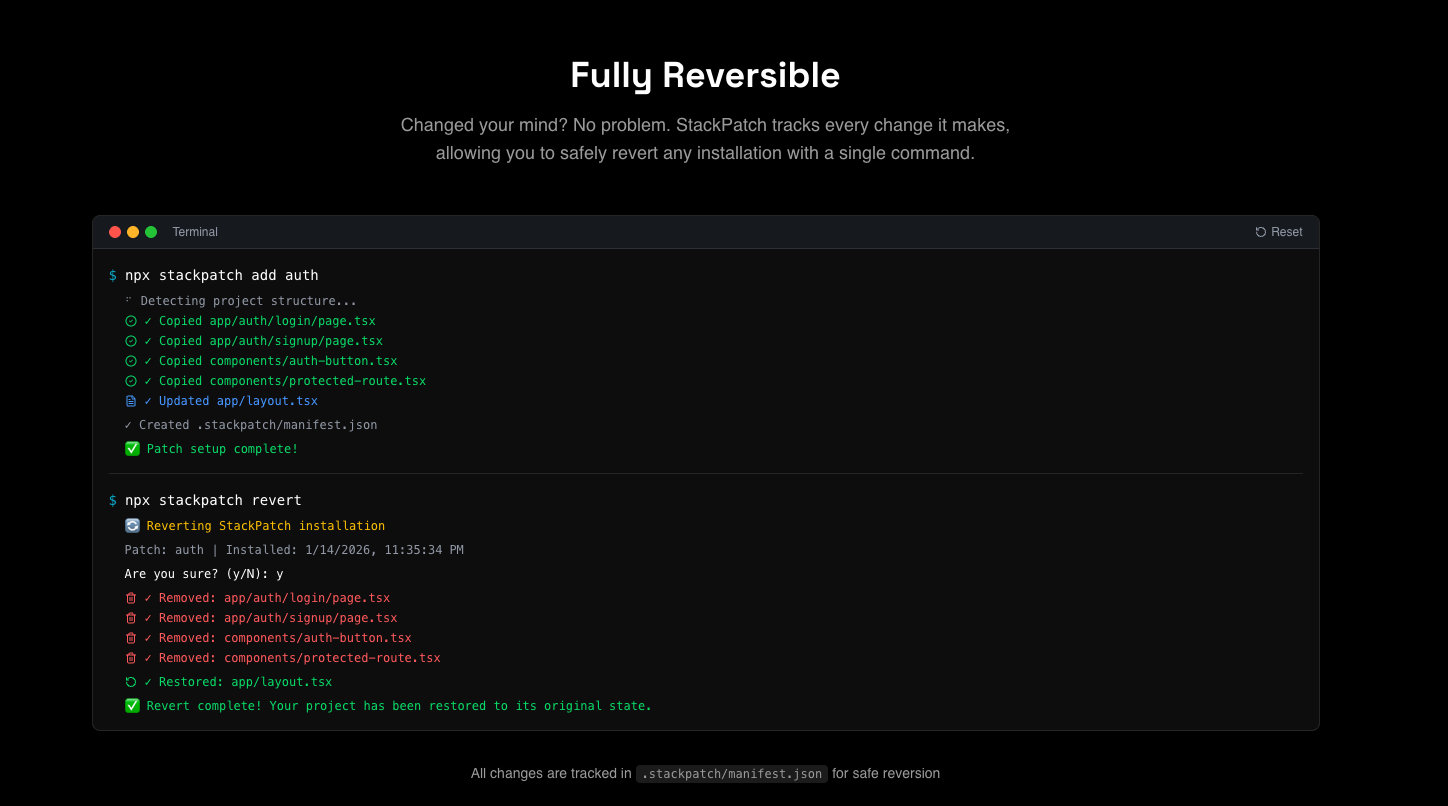Click the trash icon next to Removed app/auth/login/page.tsx
Screen dimensions: 1448x806
click(x=131, y=597)
